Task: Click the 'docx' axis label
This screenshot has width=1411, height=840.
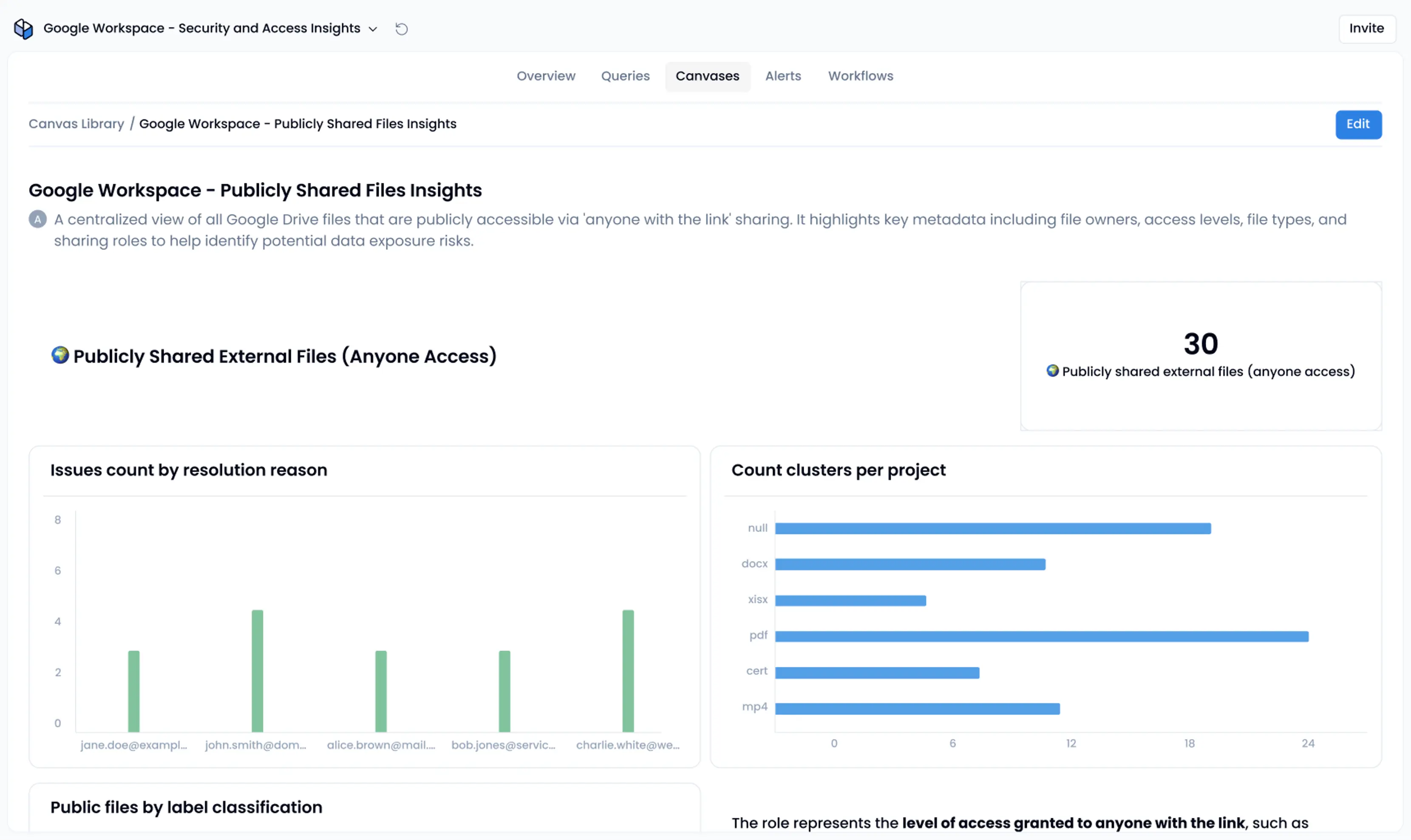Action: coord(754,563)
